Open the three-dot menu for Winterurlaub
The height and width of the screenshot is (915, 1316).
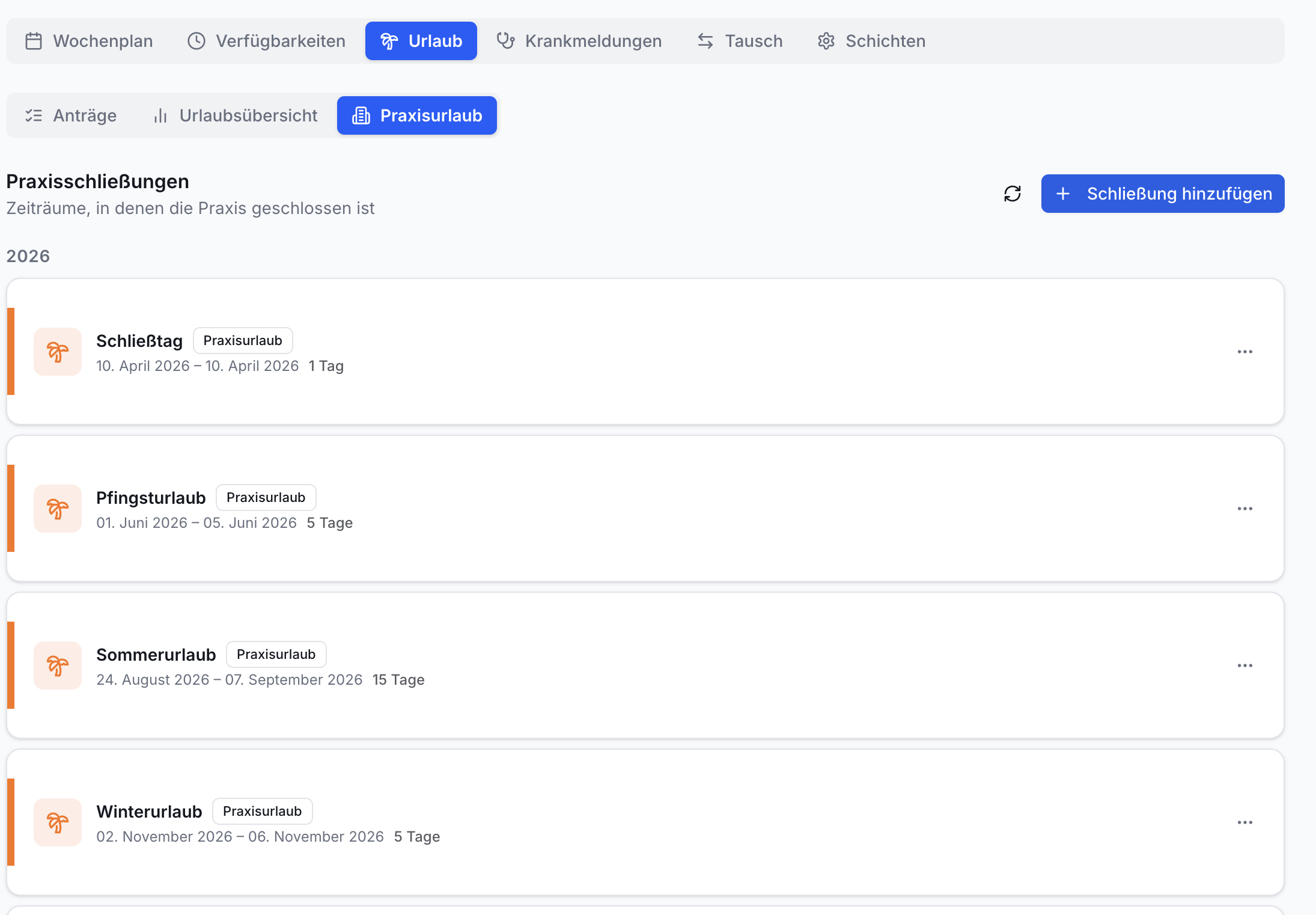pyautogui.click(x=1245, y=822)
